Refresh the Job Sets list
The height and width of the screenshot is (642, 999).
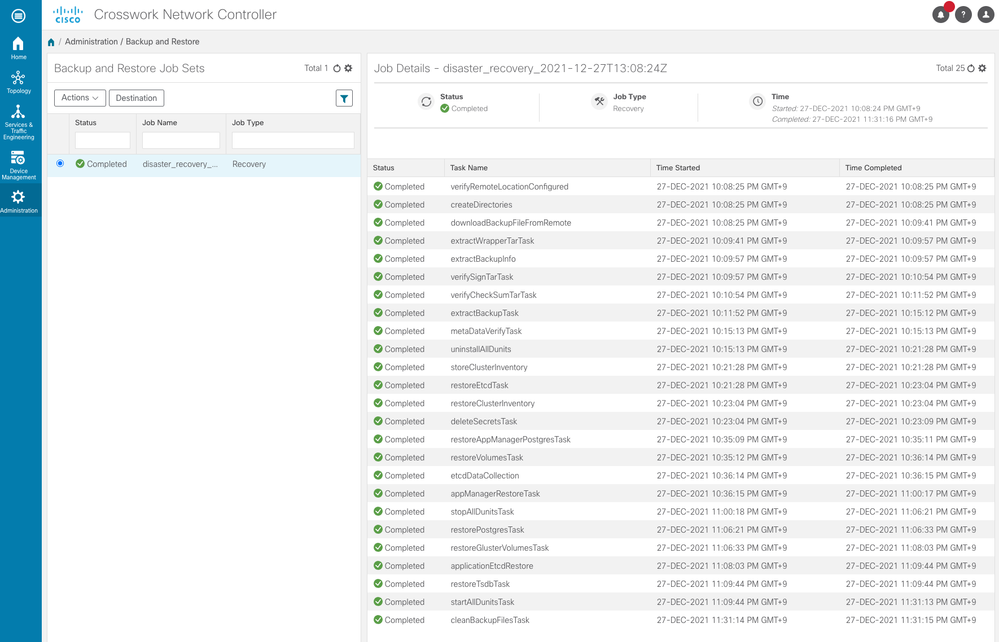tap(337, 68)
